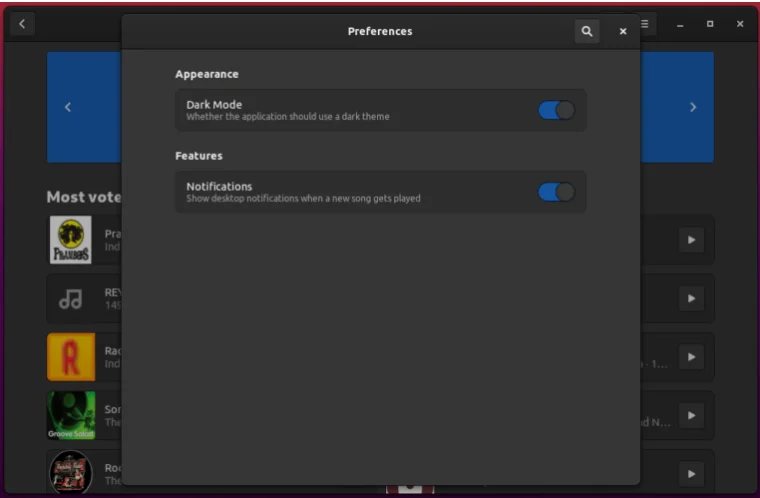
Task: Show previous featured carousel banner
Action: (x=68, y=107)
